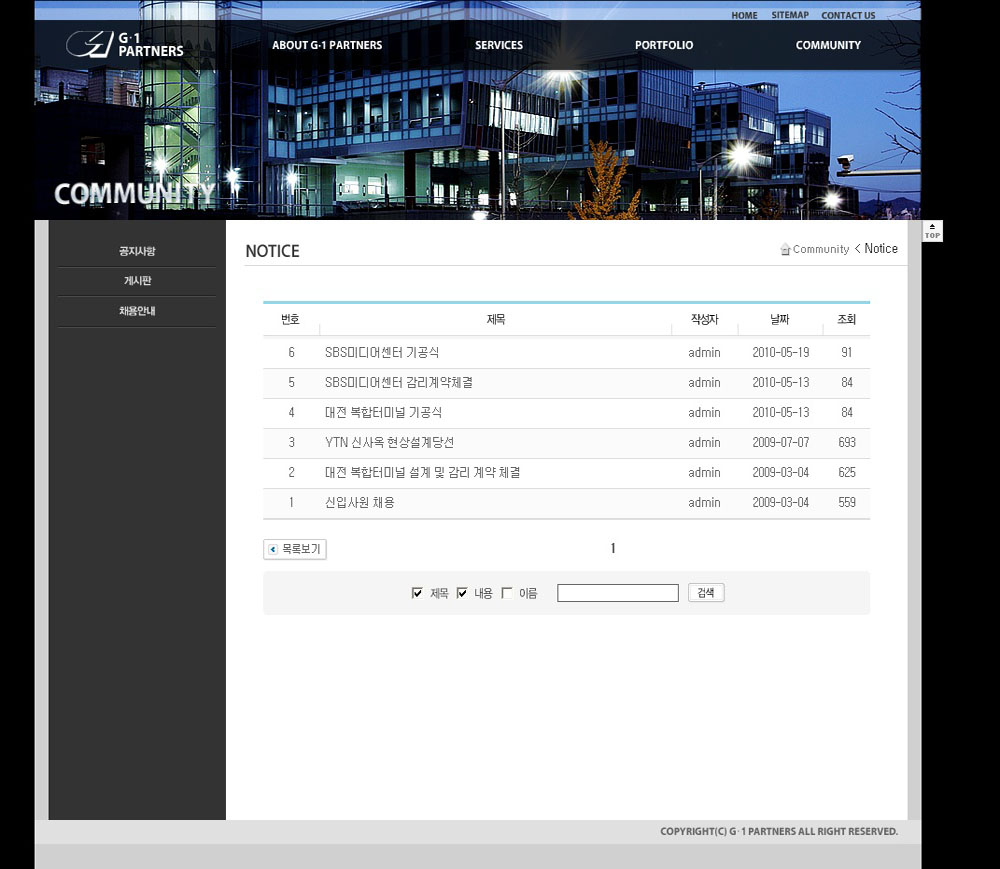The image size is (1000, 869).
Task: Select 공지사항 in the sidebar
Action: click(137, 251)
